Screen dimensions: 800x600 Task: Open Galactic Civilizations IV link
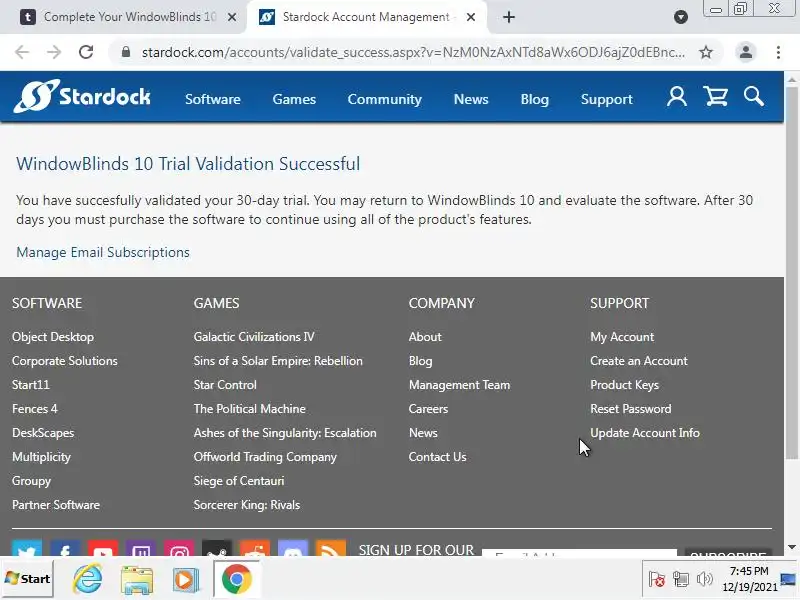254,337
